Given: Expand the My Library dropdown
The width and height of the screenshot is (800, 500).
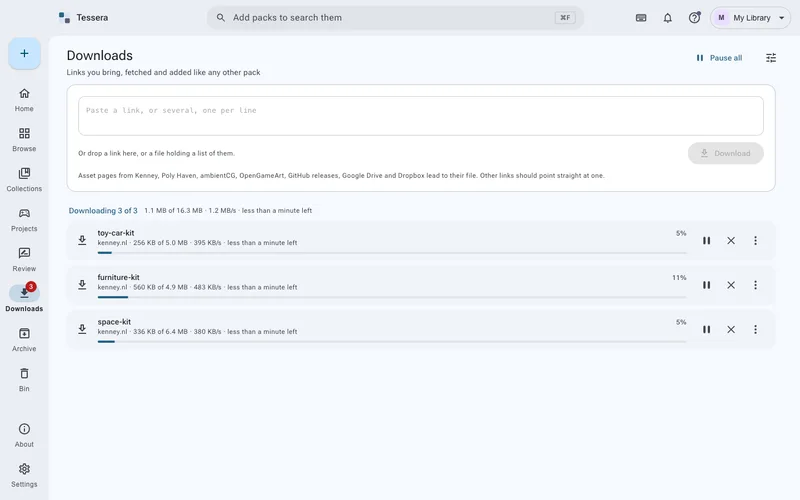Looking at the screenshot, I should coord(750,18).
